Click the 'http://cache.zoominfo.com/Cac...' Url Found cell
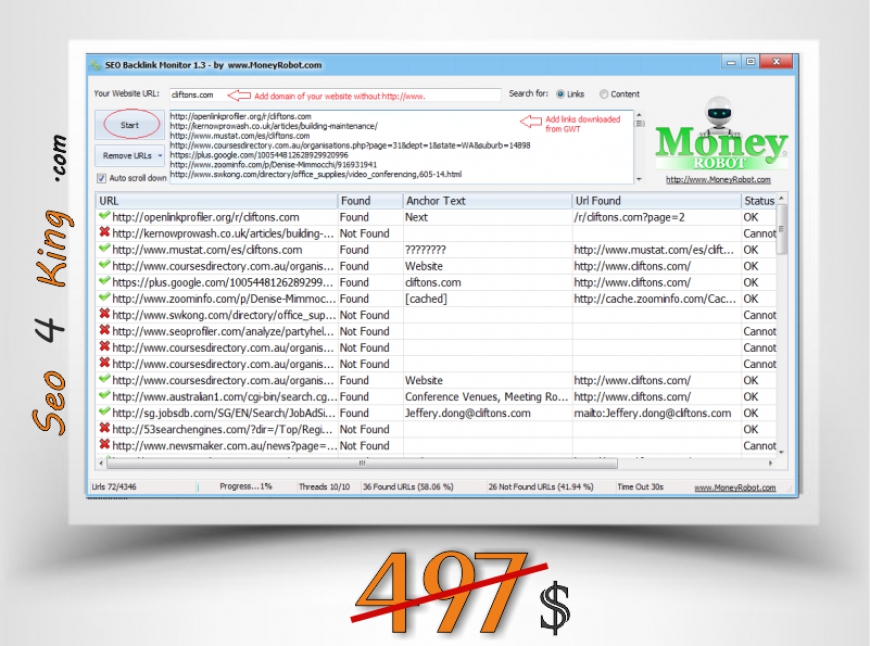870x646 pixels. (655, 299)
